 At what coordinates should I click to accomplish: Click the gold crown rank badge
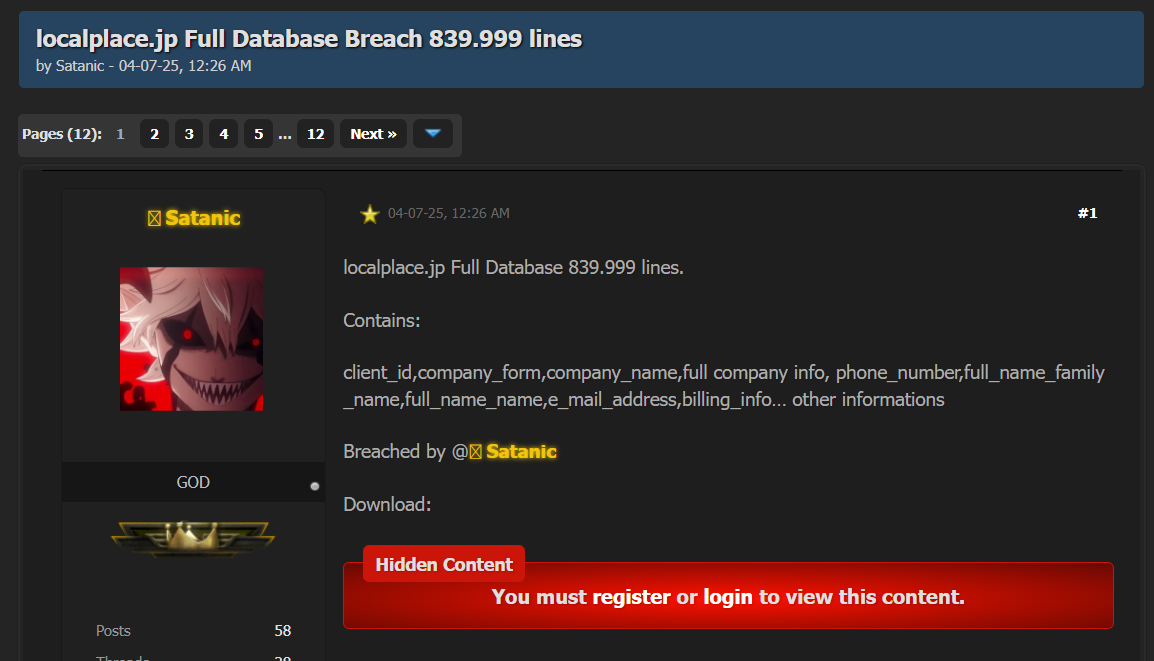pos(193,539)
